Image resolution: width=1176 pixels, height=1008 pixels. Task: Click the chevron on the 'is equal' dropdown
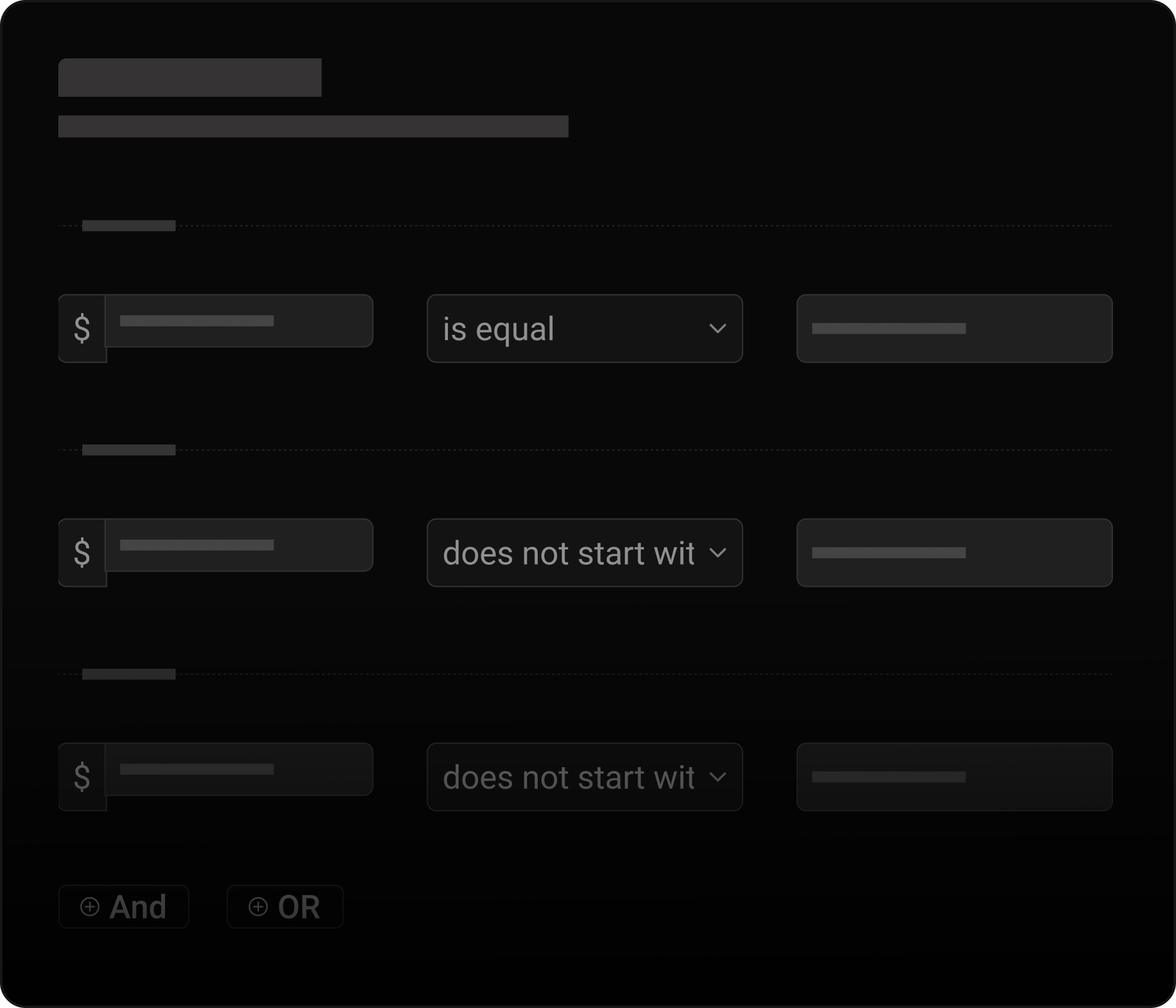click(719, 328)
